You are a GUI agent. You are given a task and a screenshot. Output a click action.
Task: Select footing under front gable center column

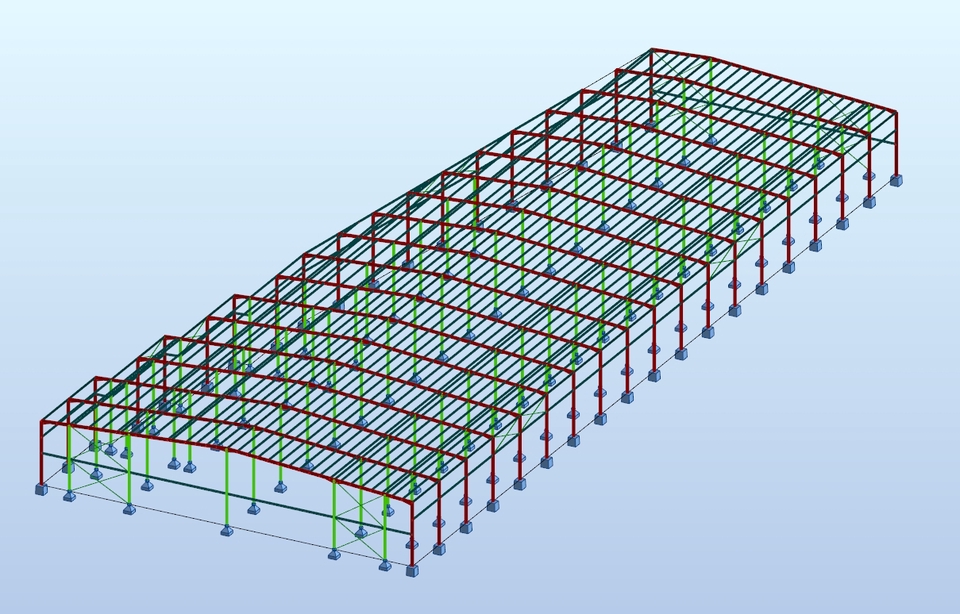(x=227, y=531)
